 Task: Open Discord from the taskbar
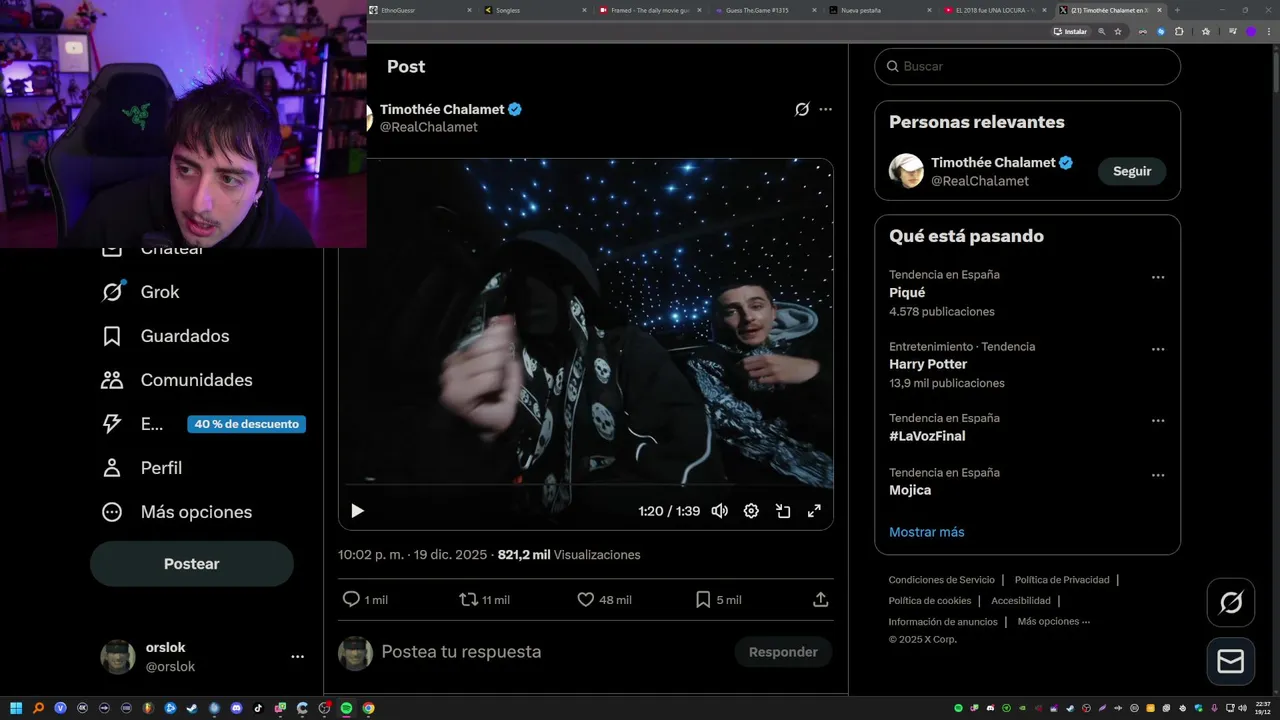click(236, 708)
